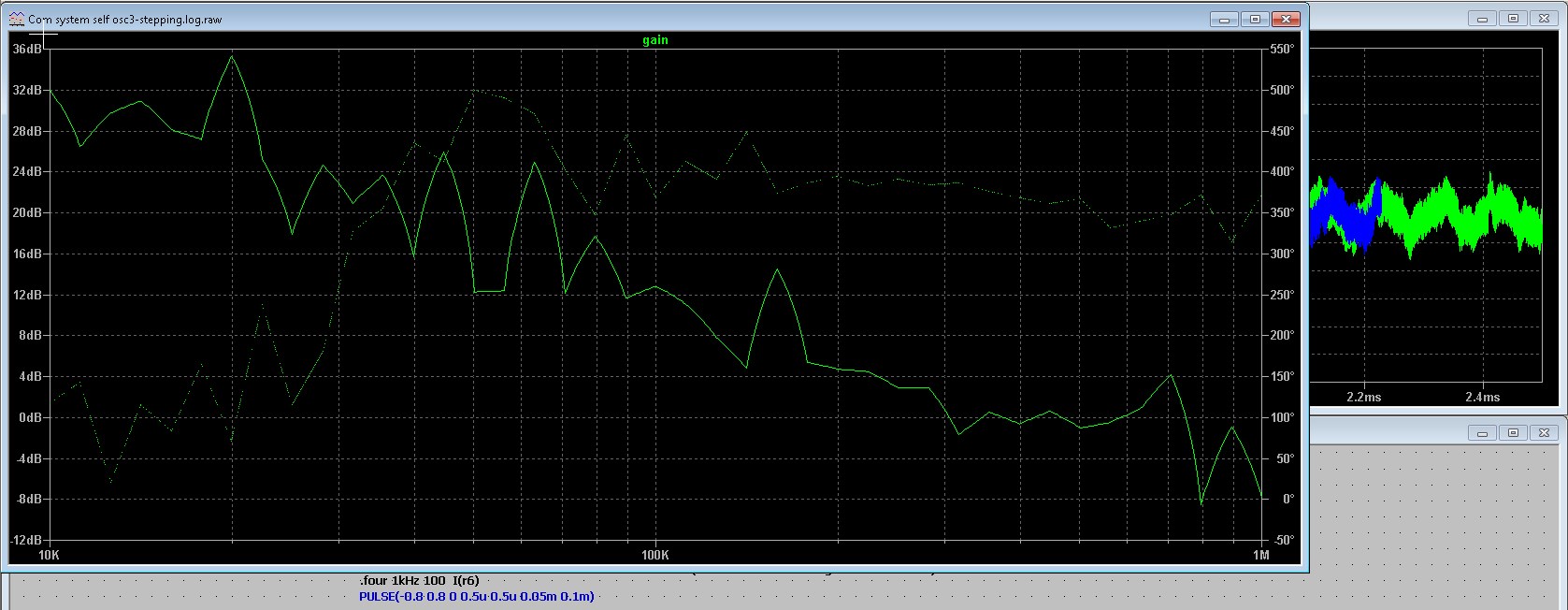The height and width of the screenshot is (610, 1568).
Task: Click the 32dB label on gain axis
Action: [27, 90]
